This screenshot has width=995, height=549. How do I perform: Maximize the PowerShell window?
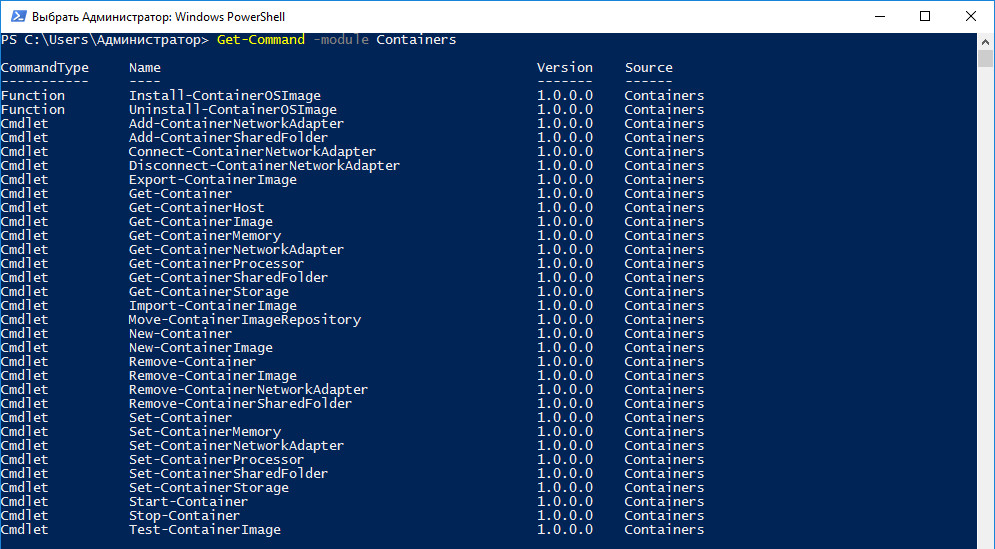coord(925,17)
